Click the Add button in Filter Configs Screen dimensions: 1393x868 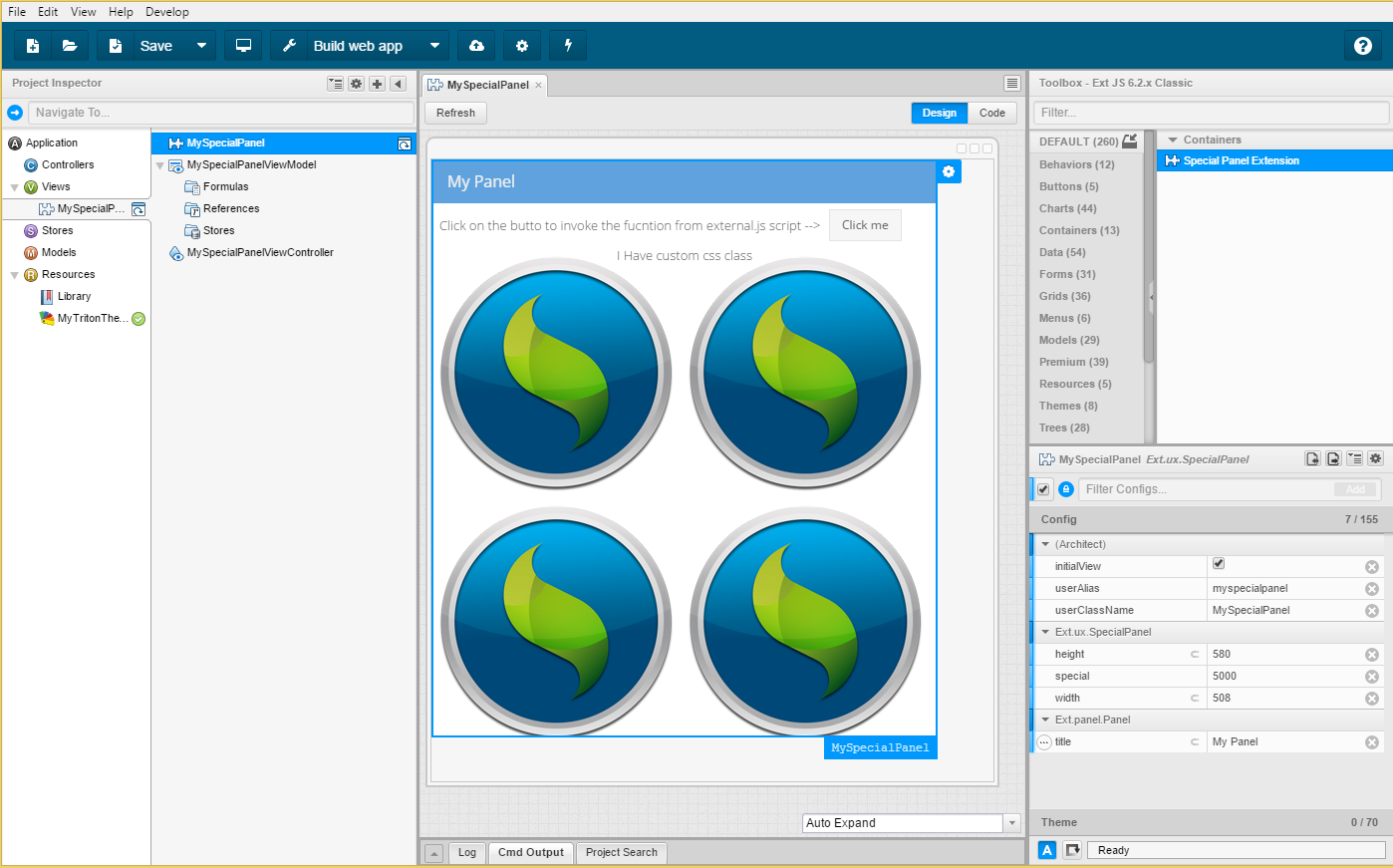(1355, 489)
